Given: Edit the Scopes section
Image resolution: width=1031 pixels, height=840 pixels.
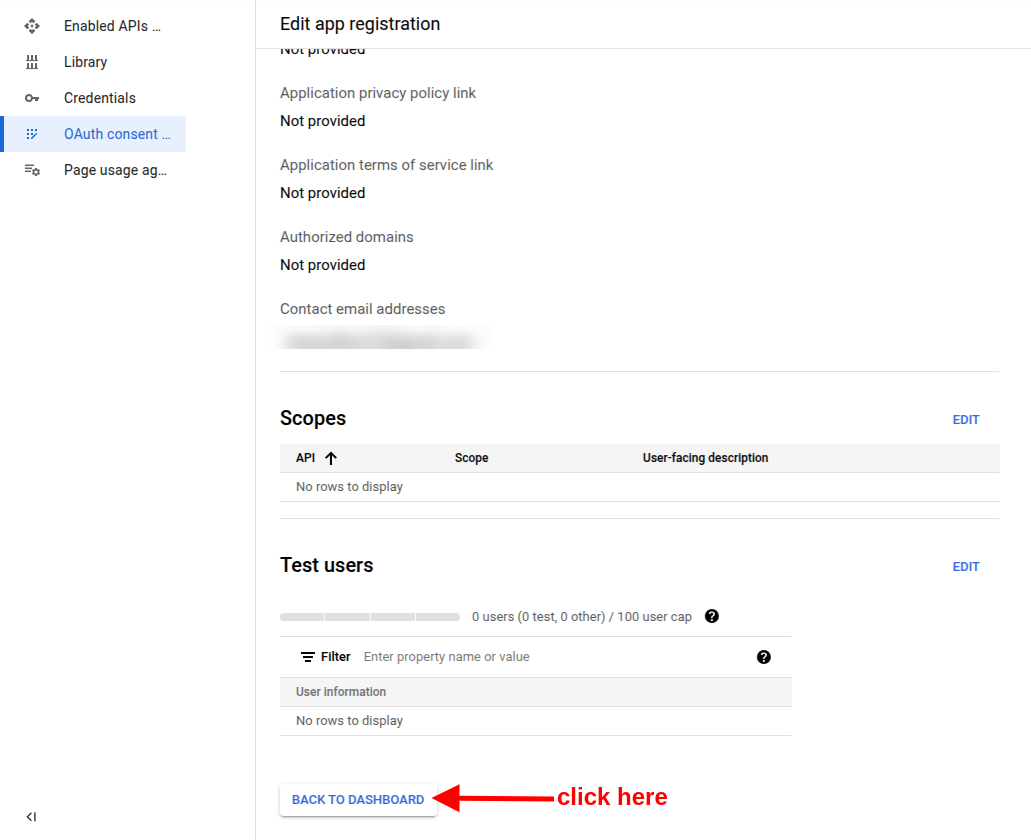Looking at the screenshot, I should 965,420.
